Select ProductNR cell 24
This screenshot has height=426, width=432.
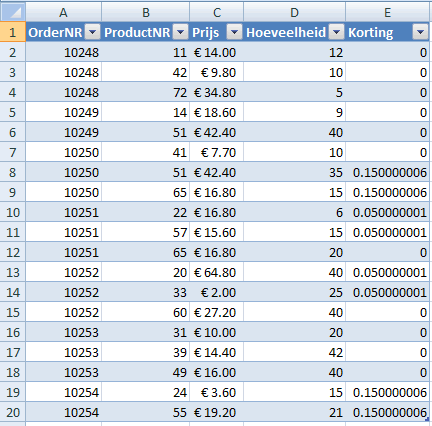(x=146, y=392)
